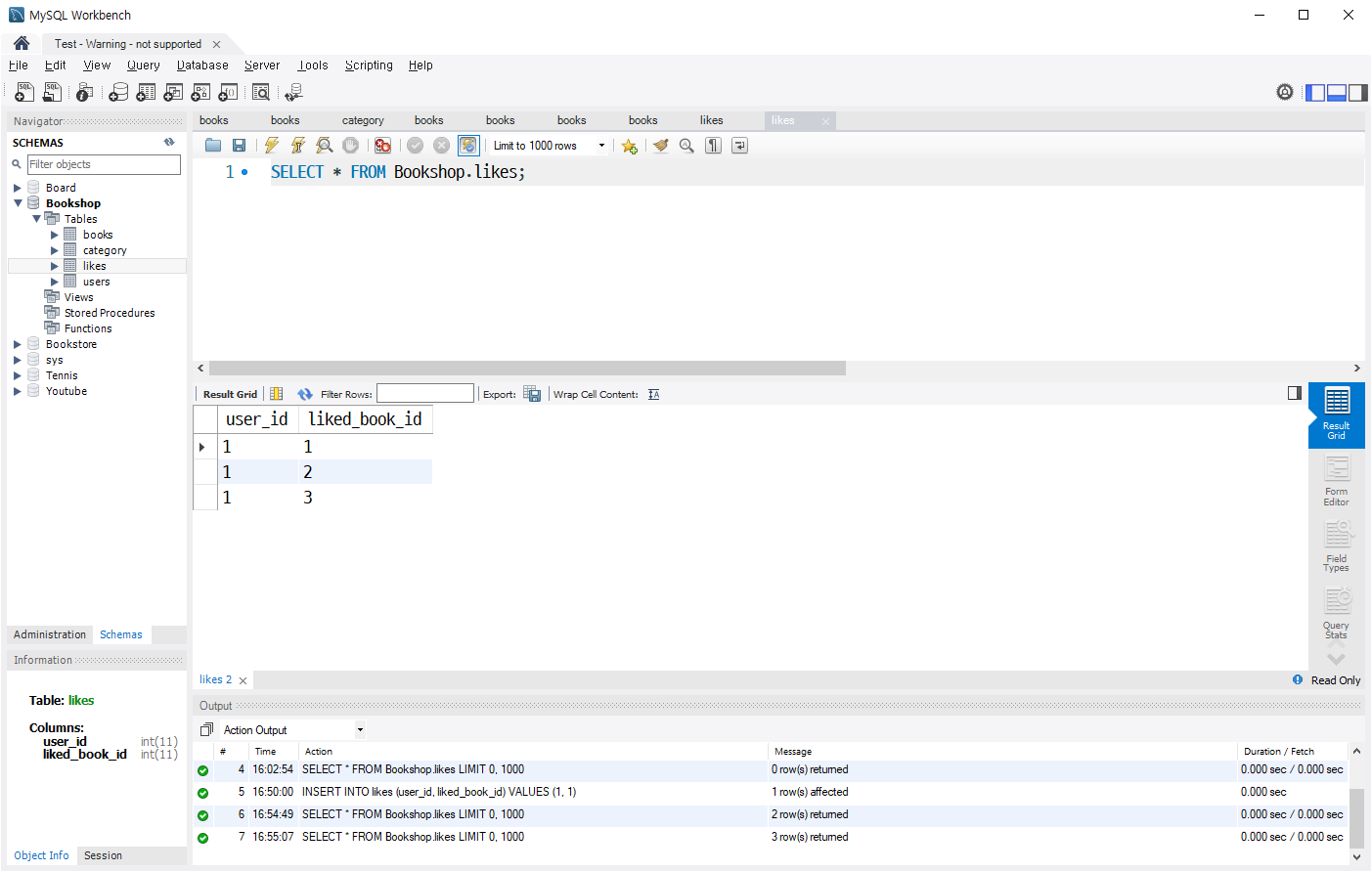Open the Database menu
The image size is (1372, 872).
point(202,65)
